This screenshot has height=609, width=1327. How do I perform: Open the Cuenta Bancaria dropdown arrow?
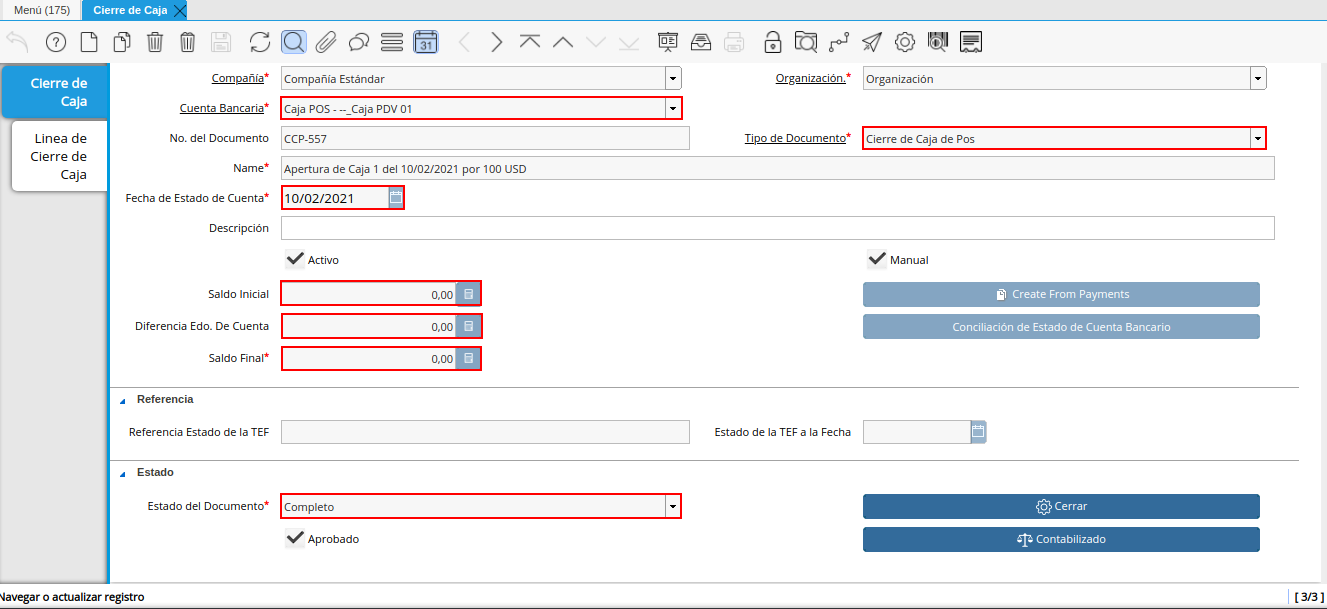pyautogui.click(x=673, y=108)
